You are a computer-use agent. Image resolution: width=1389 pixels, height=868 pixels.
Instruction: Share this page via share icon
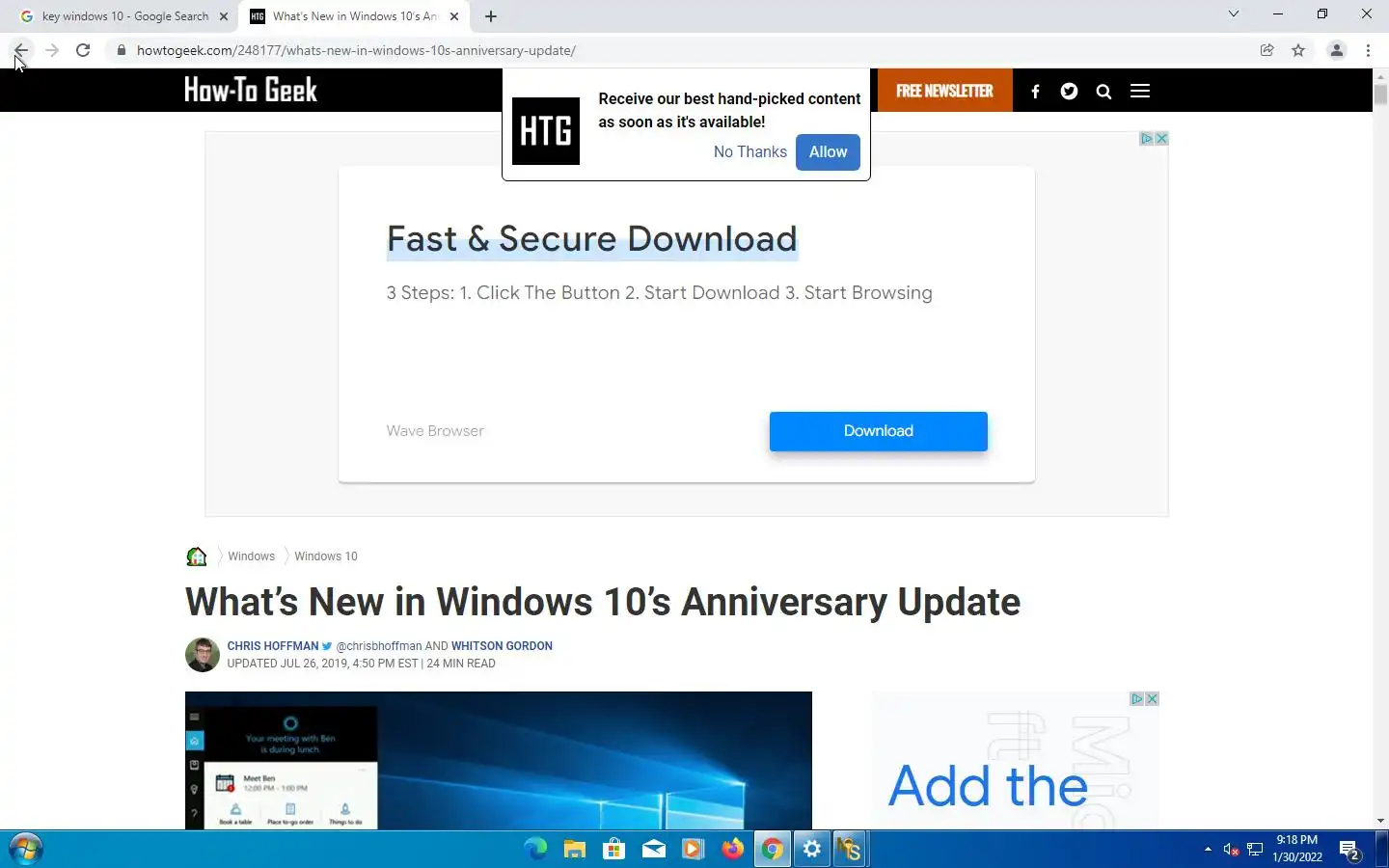(x=1267, y=50)
